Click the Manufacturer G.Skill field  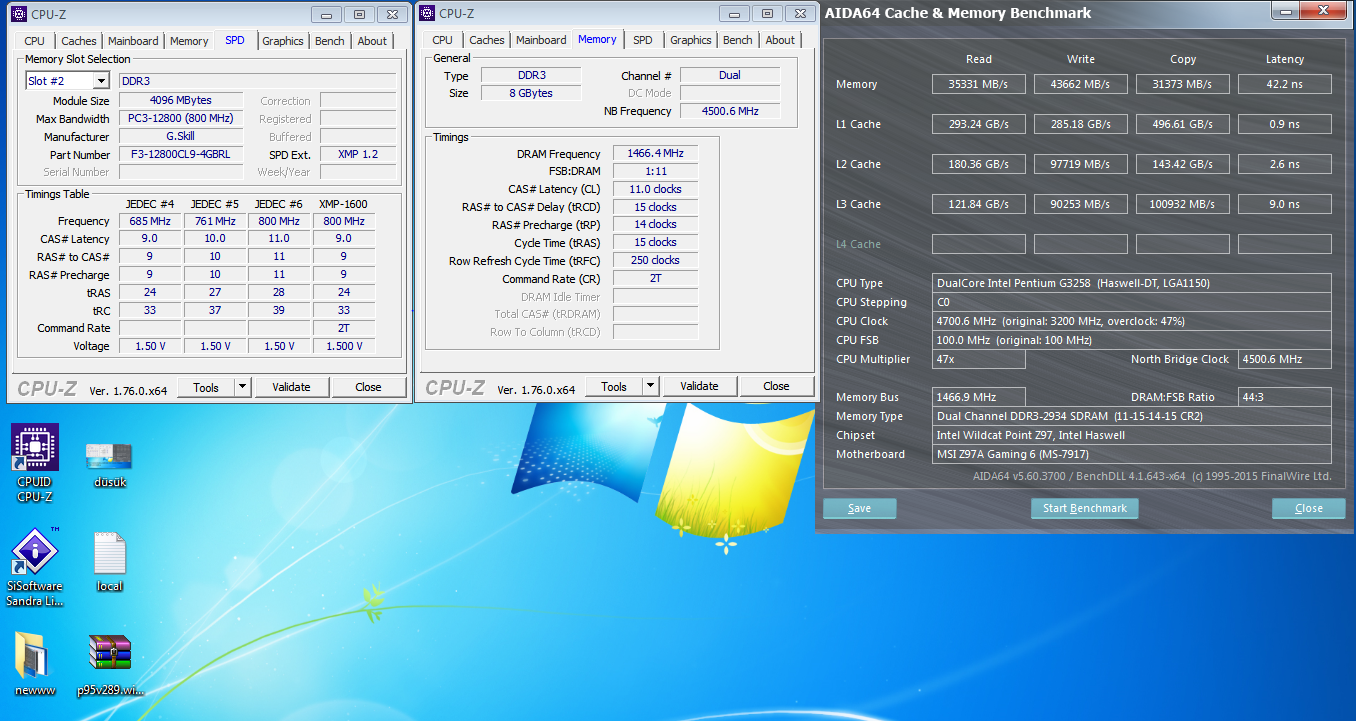[x=180, y=137]
